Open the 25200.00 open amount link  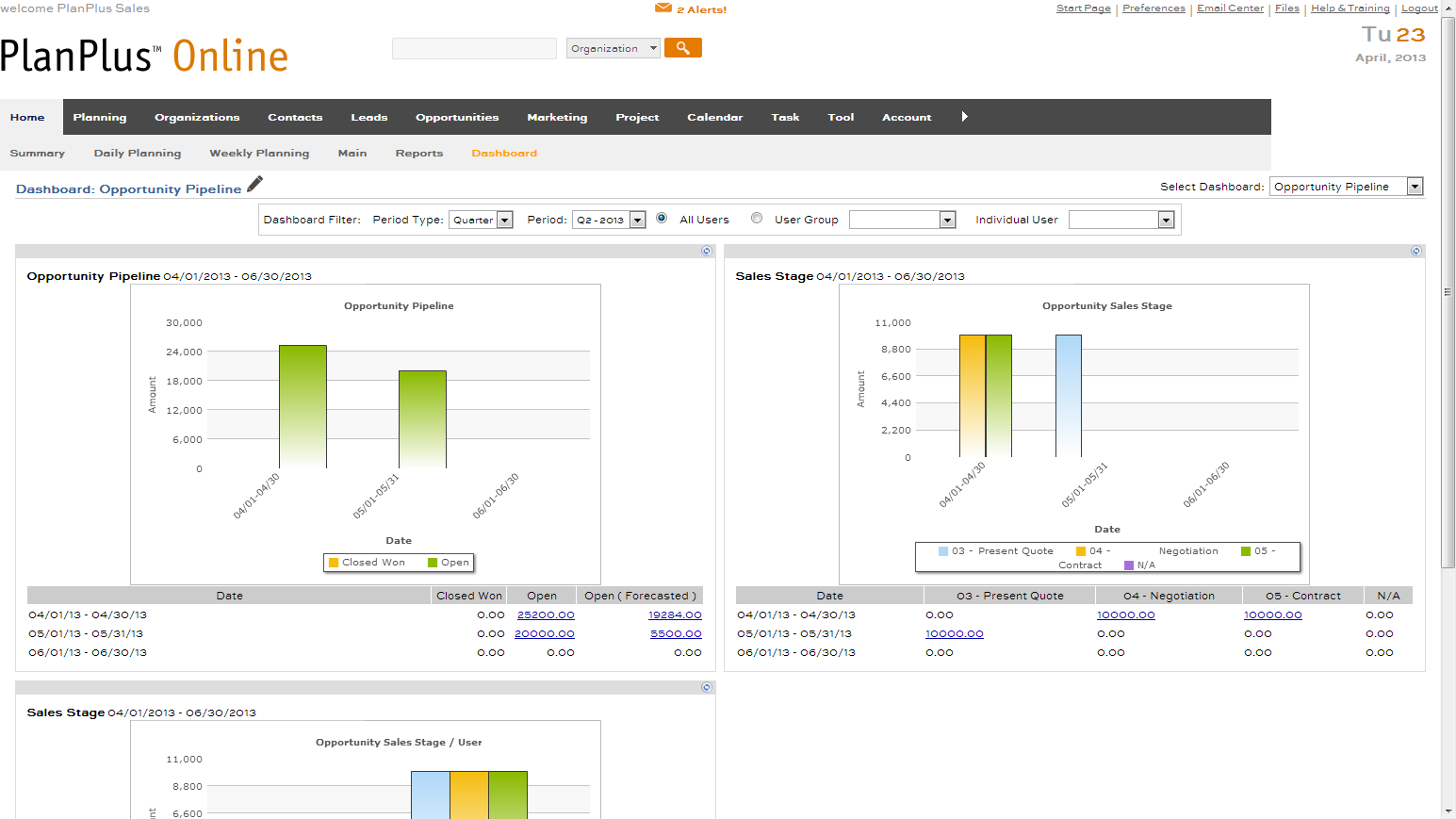tap(546, 614)
